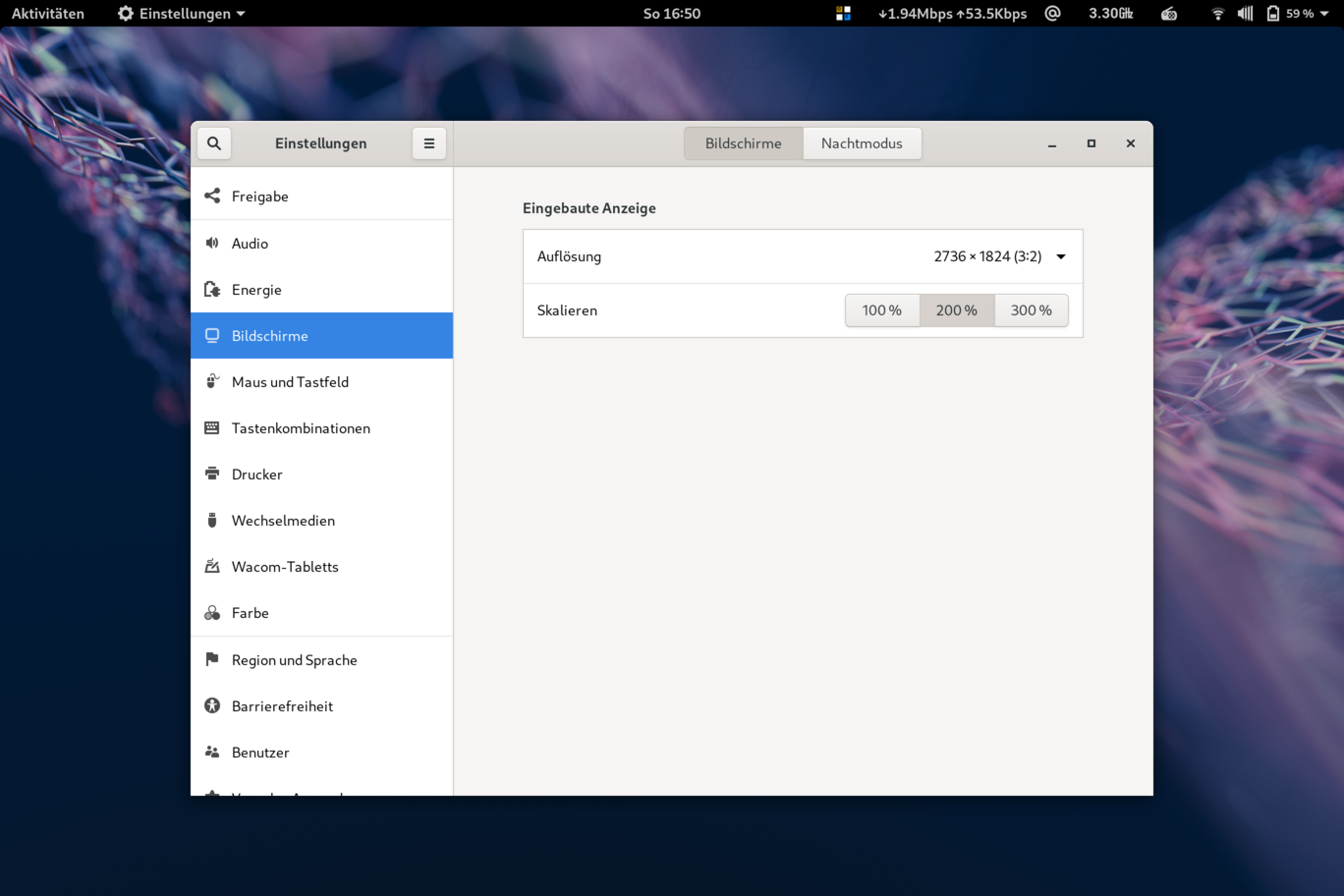The image size is (1344, 896).
Task: Click the Benutzer users icon
Action: click(212, 752)
